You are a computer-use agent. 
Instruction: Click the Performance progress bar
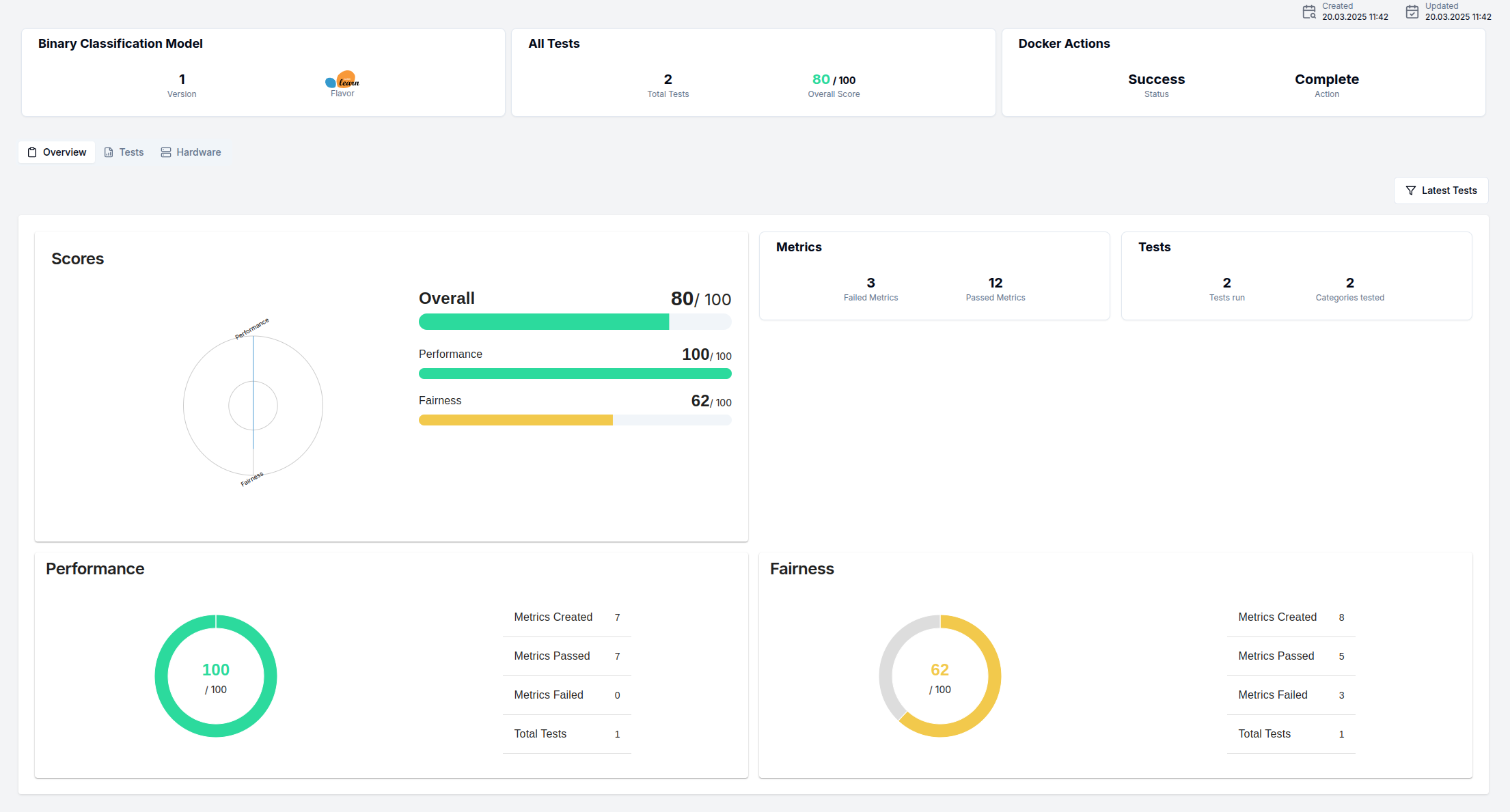[575, 374]
